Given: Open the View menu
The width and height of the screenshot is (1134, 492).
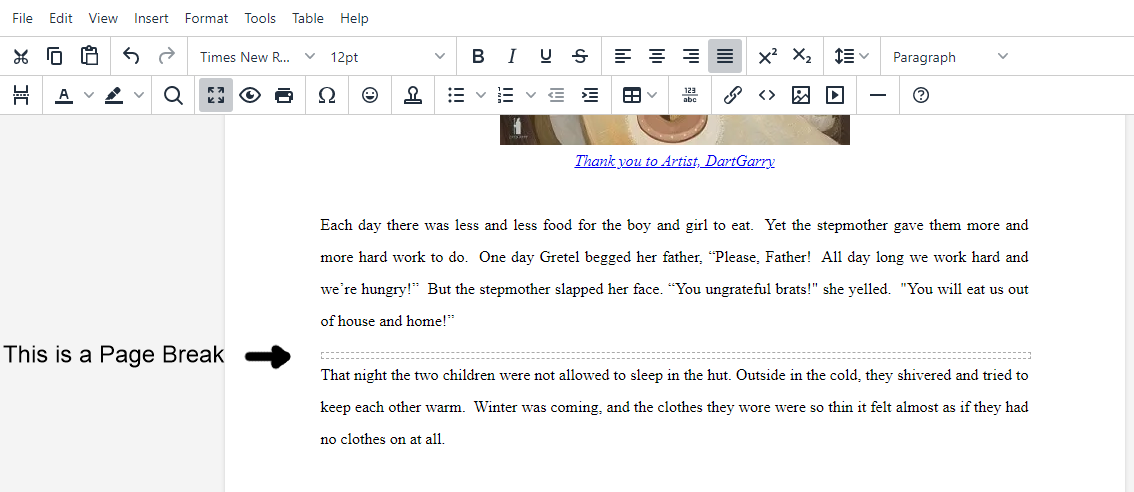Looking at the screenshot, I should tap(103, 18).
